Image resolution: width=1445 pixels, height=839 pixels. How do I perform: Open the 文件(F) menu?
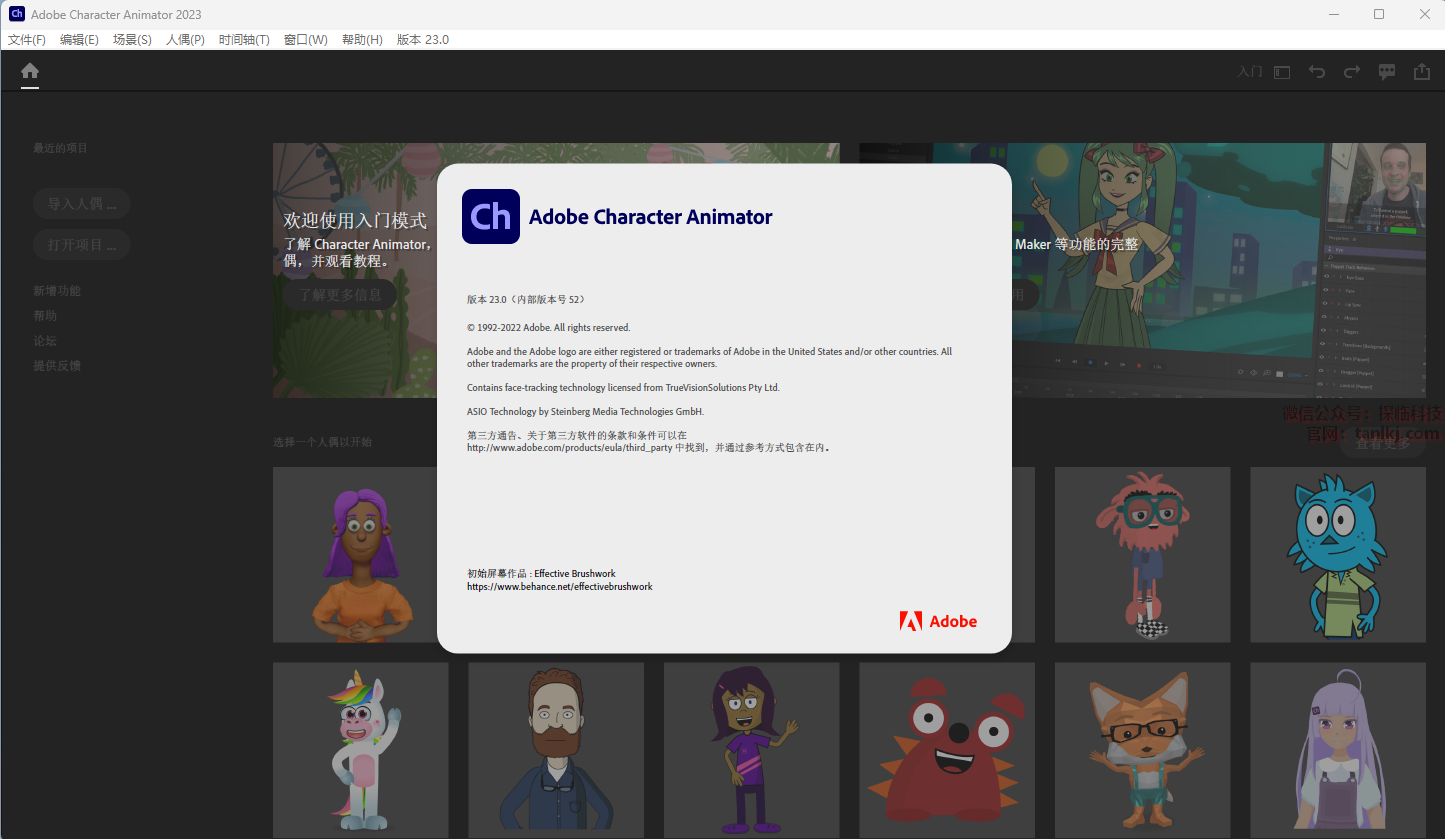tap(27, 40)
